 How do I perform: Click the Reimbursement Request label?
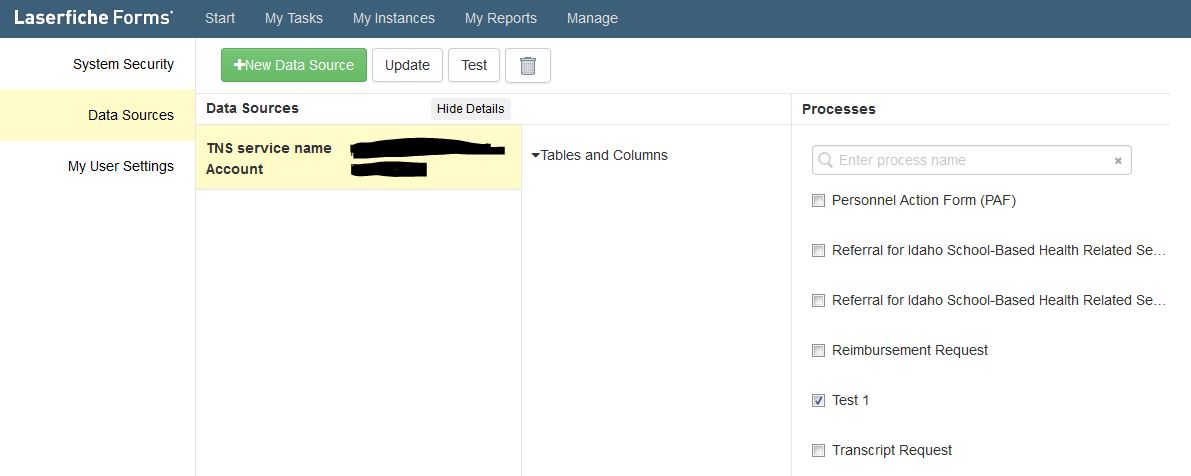[x=910, y=351]
